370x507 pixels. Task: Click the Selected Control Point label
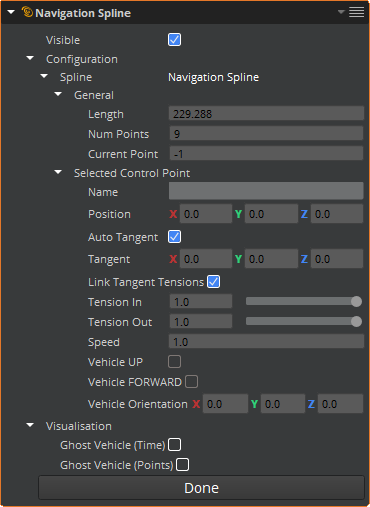(x=132, y=173)
